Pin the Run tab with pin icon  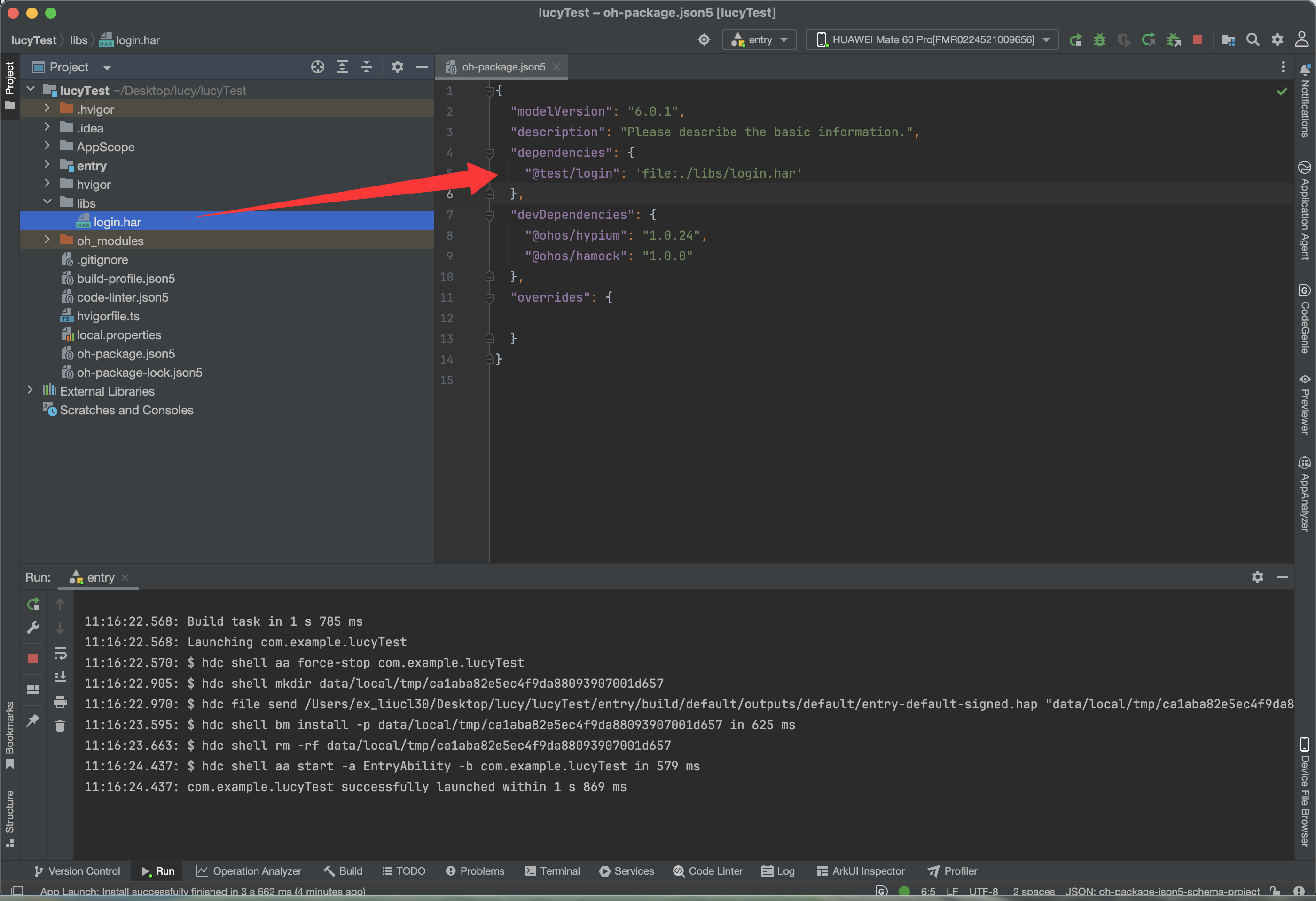[33, 720]
